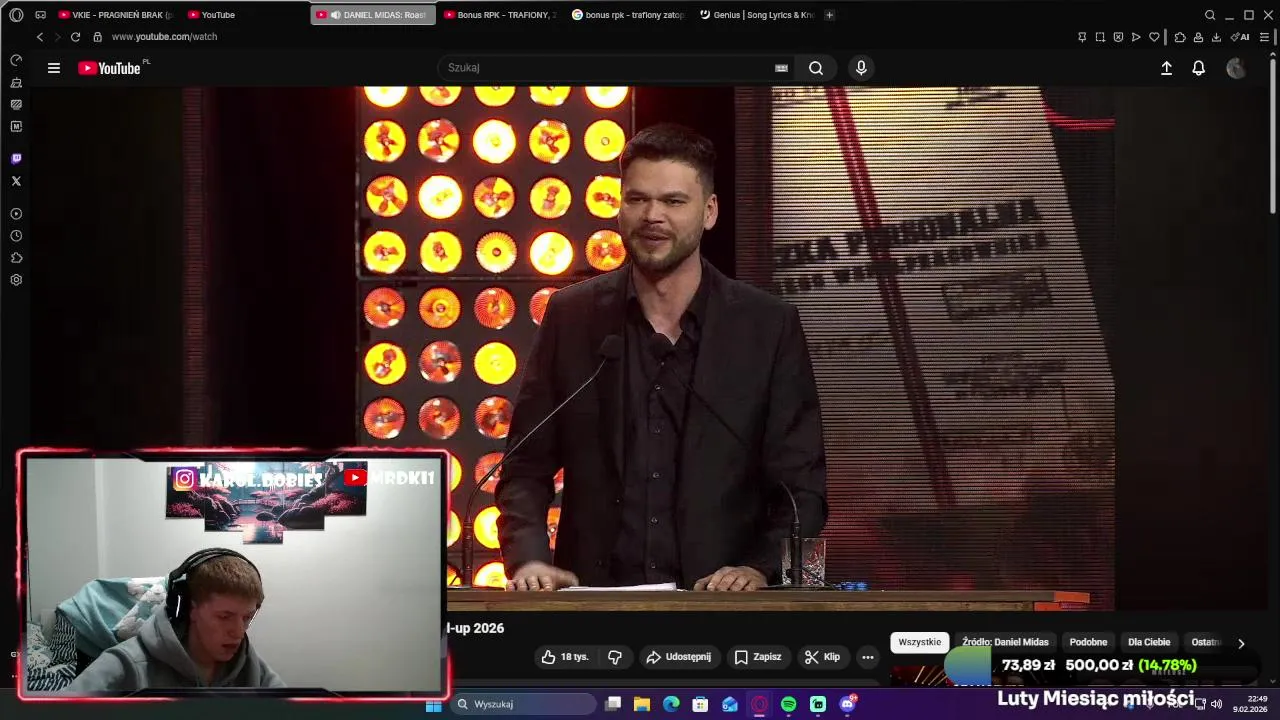Open Easy Setup menu lines icon
Viewport: 1280px width, 720px height.
(x=1265, y=37)
